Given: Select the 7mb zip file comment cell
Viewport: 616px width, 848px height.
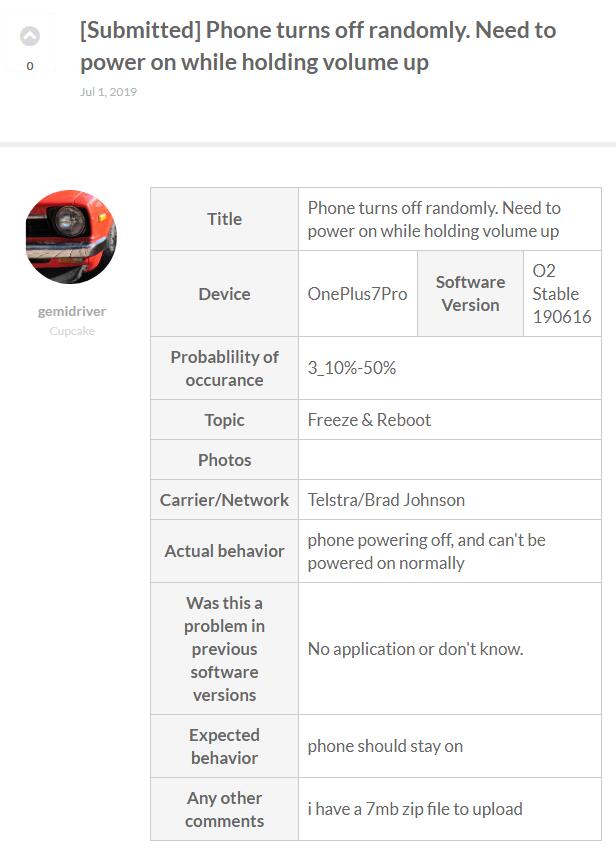Looking at the screenshot, I should (415, 809).
